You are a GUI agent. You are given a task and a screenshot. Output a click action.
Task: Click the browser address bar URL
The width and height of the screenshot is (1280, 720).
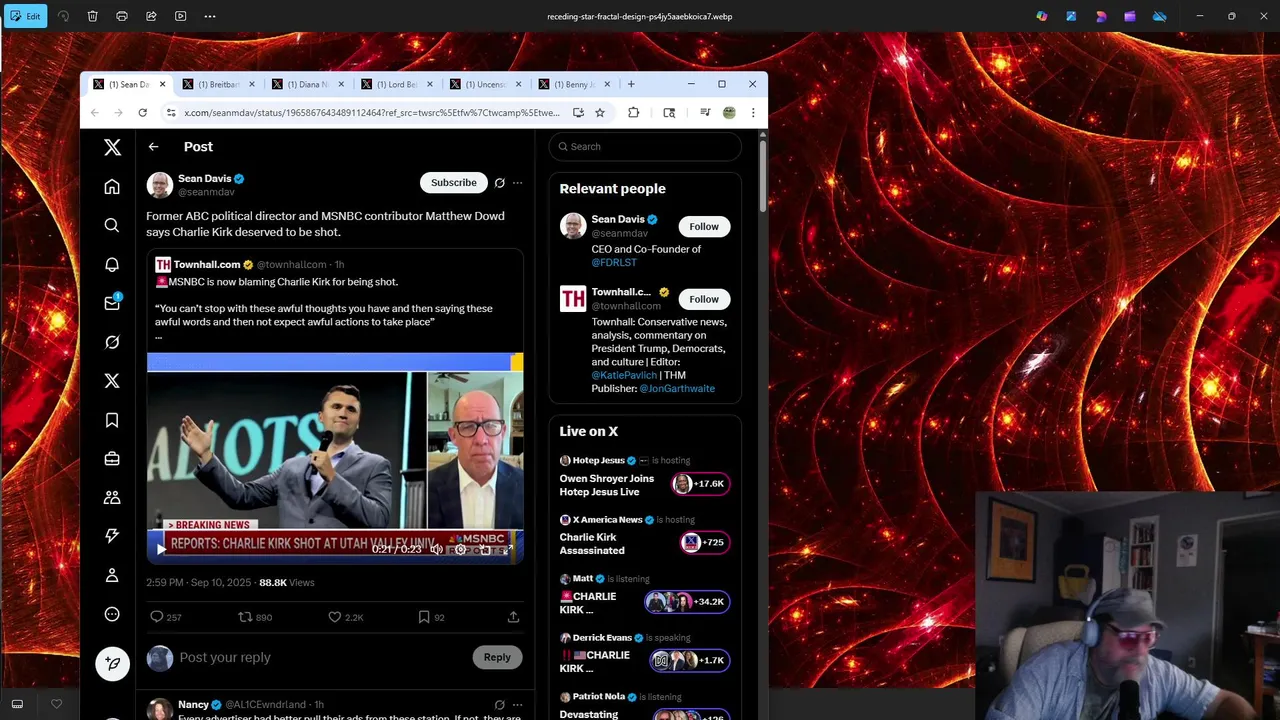tap(372, 113)
